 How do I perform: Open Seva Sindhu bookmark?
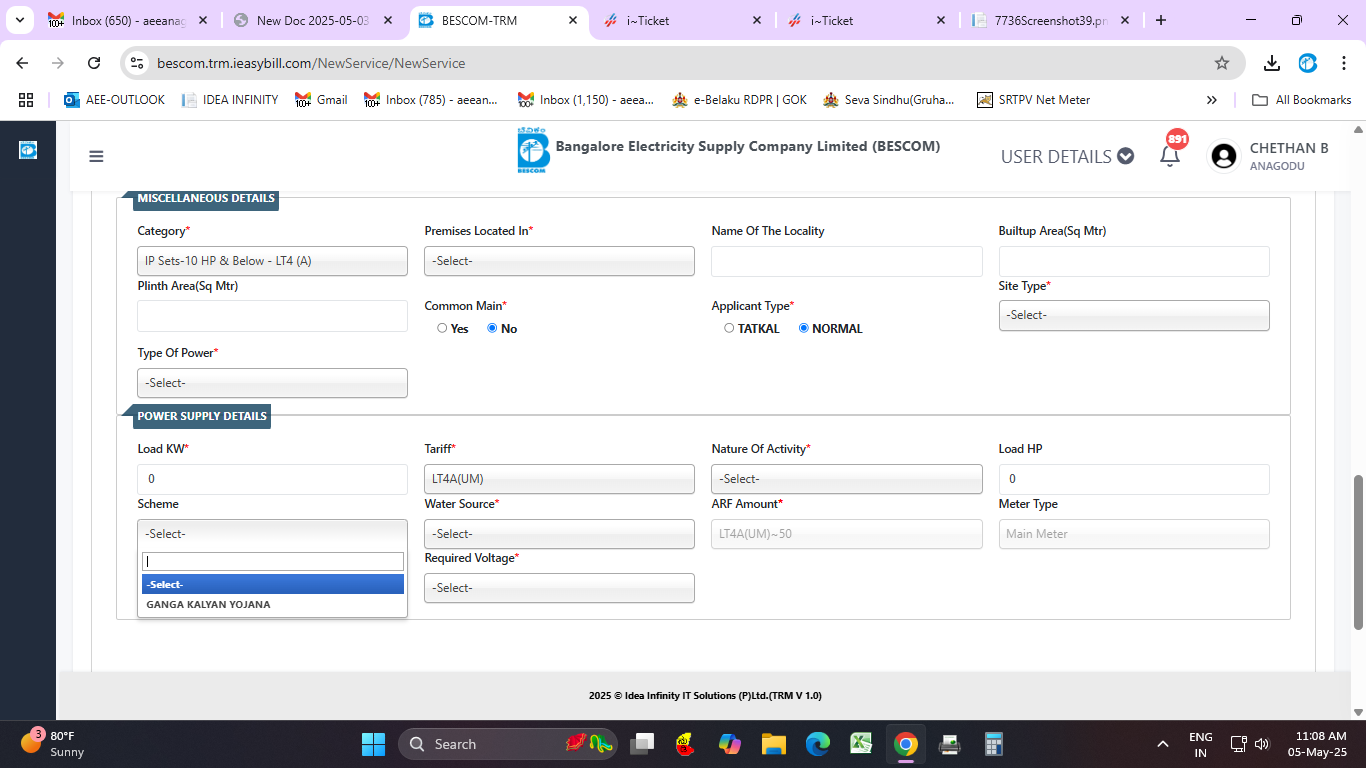point(889,99)
